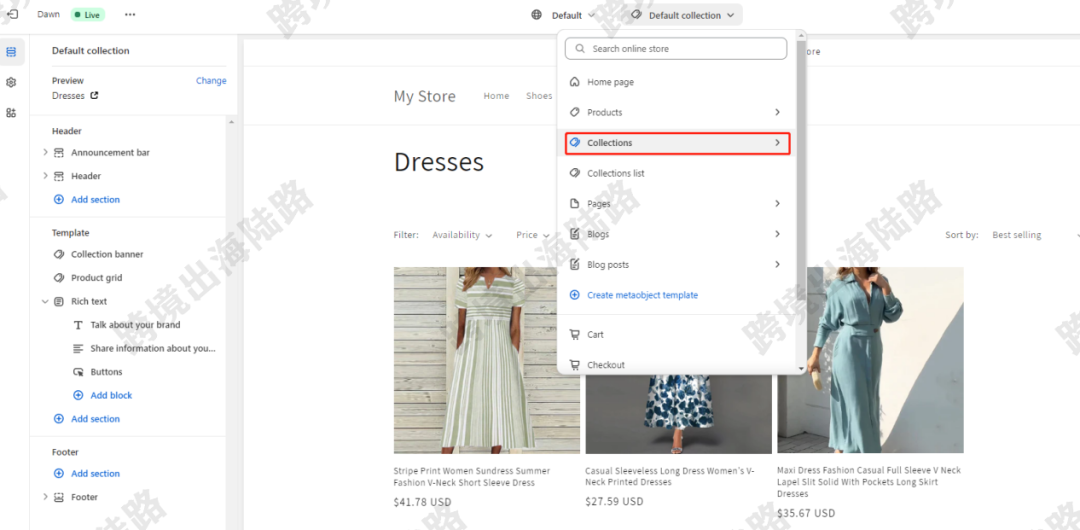Select the Sections icon in left sidebar
Screen dimensions: 1080x530
coord(11,52)
